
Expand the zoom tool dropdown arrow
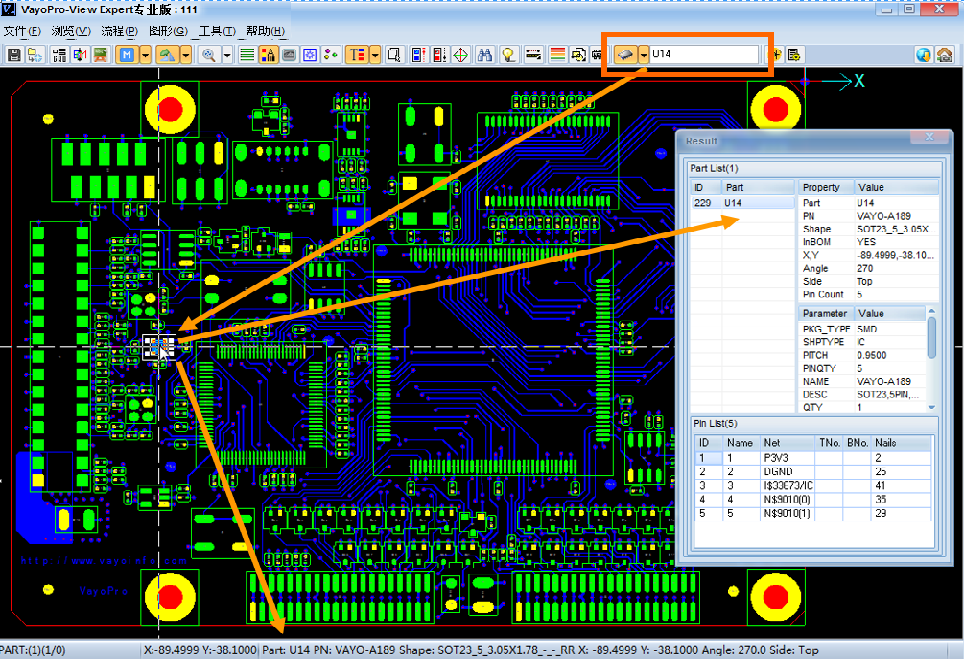227,55
